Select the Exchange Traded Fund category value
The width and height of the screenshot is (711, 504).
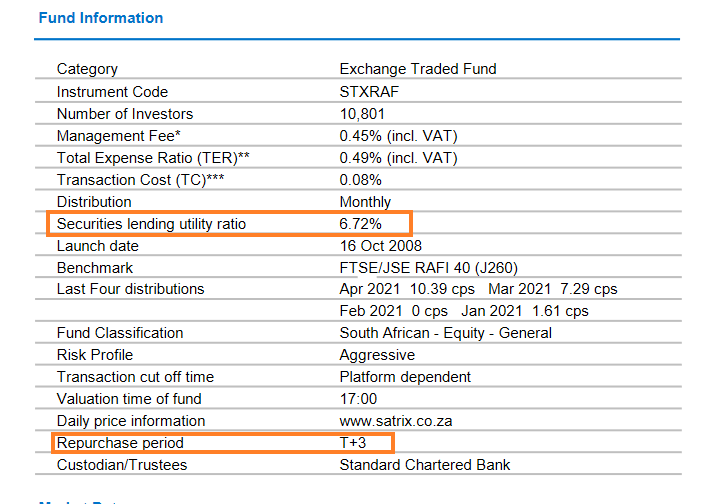pos(418,69)
